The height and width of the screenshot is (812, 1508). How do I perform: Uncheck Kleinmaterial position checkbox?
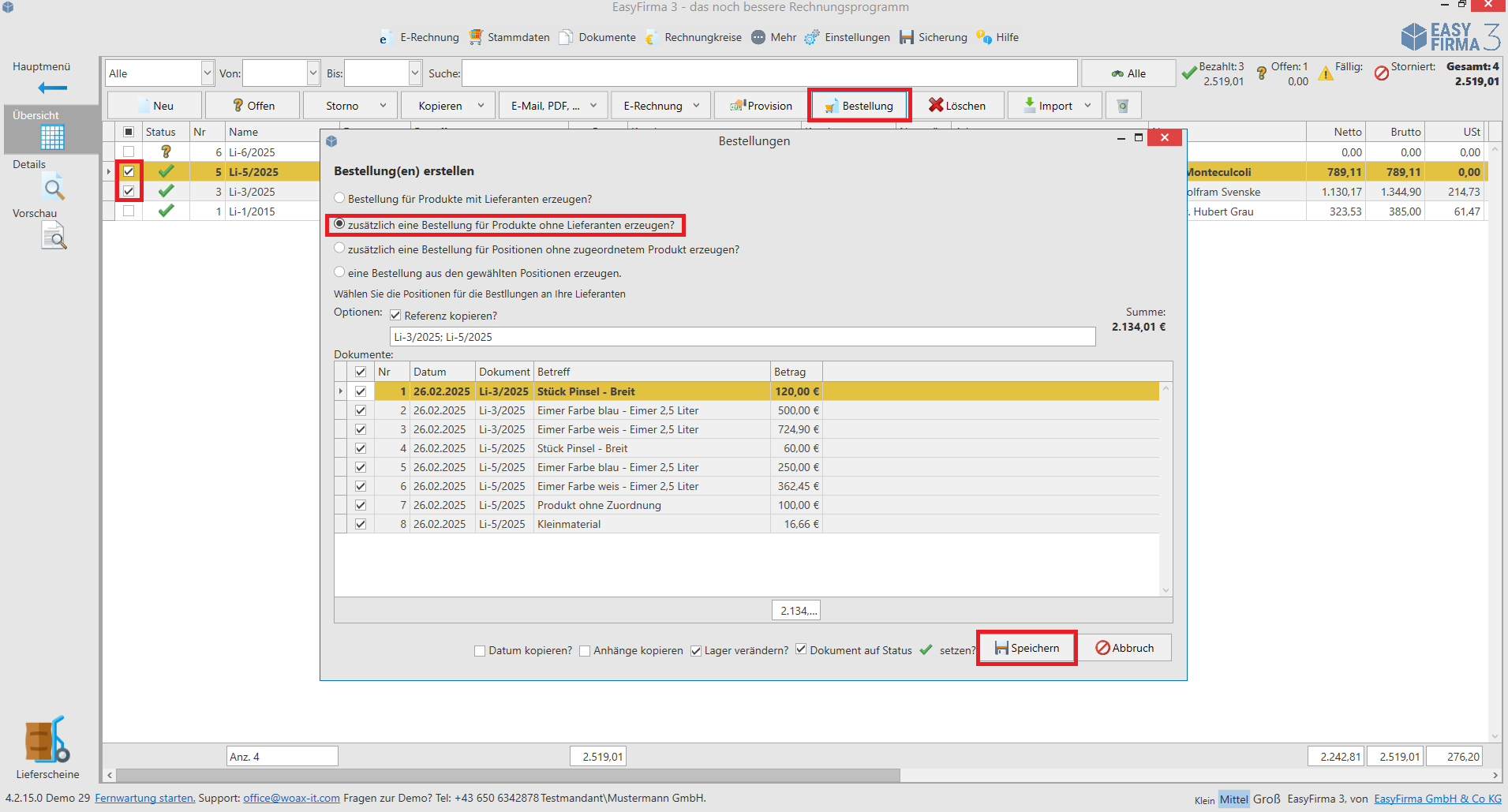click(361, 524)
